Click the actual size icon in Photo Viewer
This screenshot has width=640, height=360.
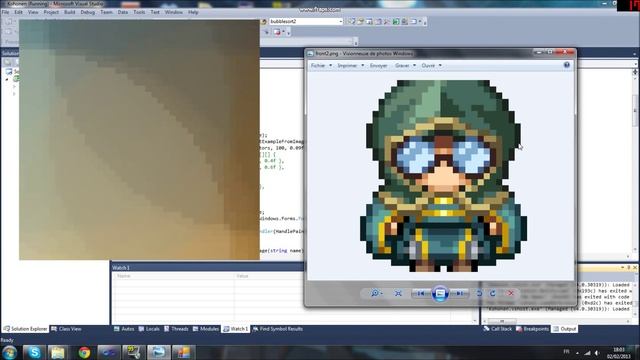pyautogui.click(x=398, y=293)
